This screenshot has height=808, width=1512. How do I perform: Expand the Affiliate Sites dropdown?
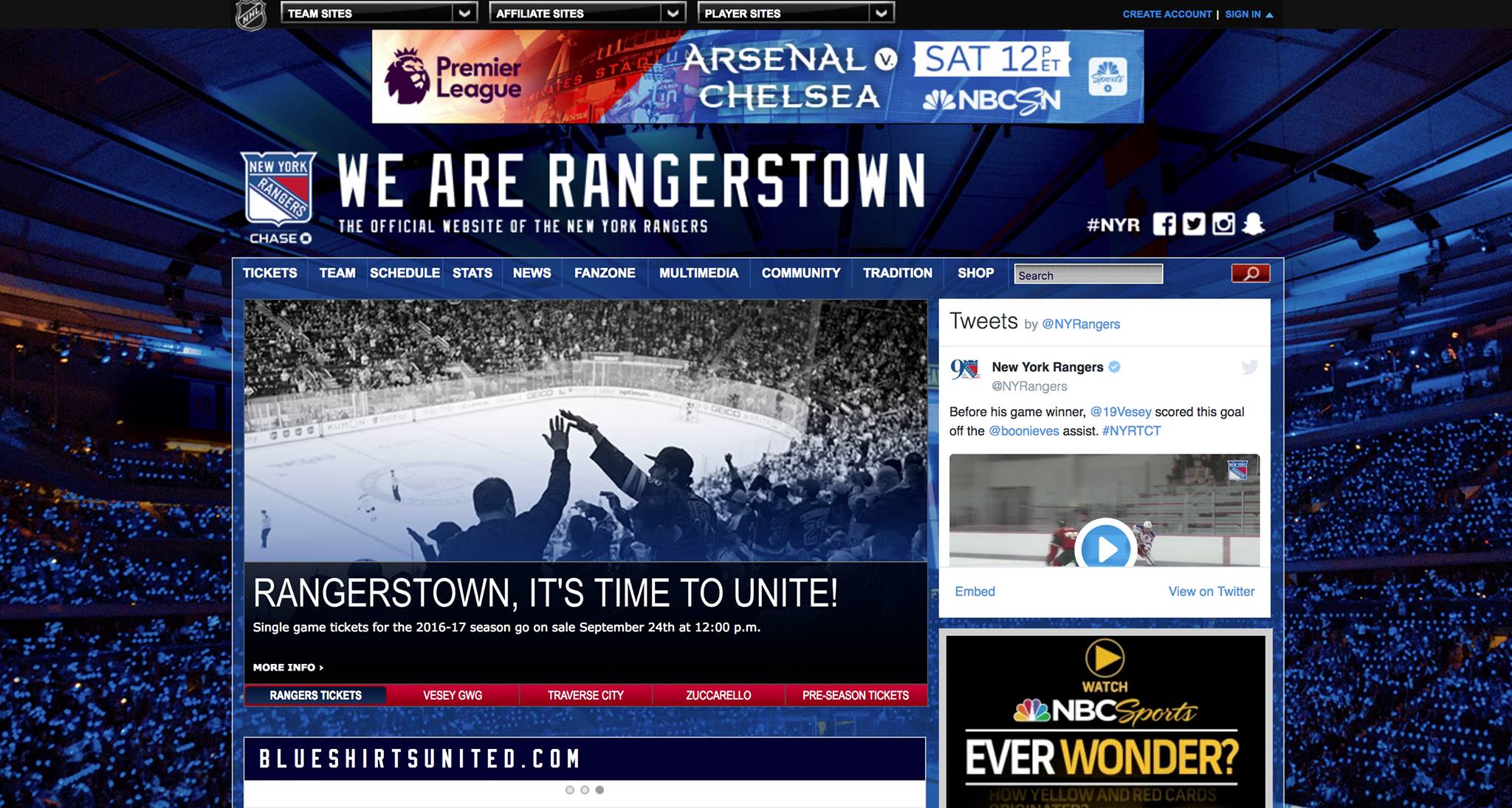click(587, 13)
